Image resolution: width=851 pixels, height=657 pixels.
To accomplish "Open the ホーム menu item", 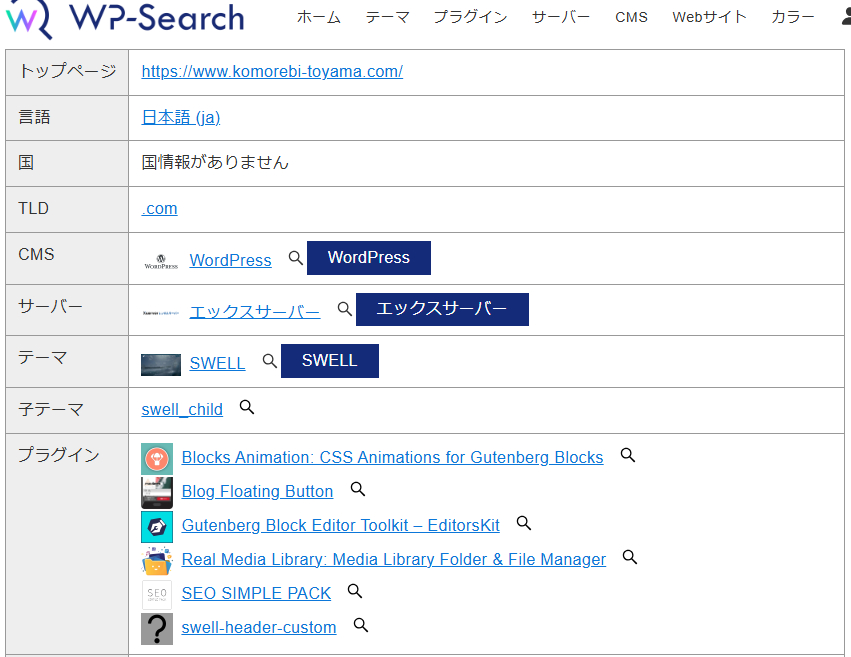I will tap(319, 17).
